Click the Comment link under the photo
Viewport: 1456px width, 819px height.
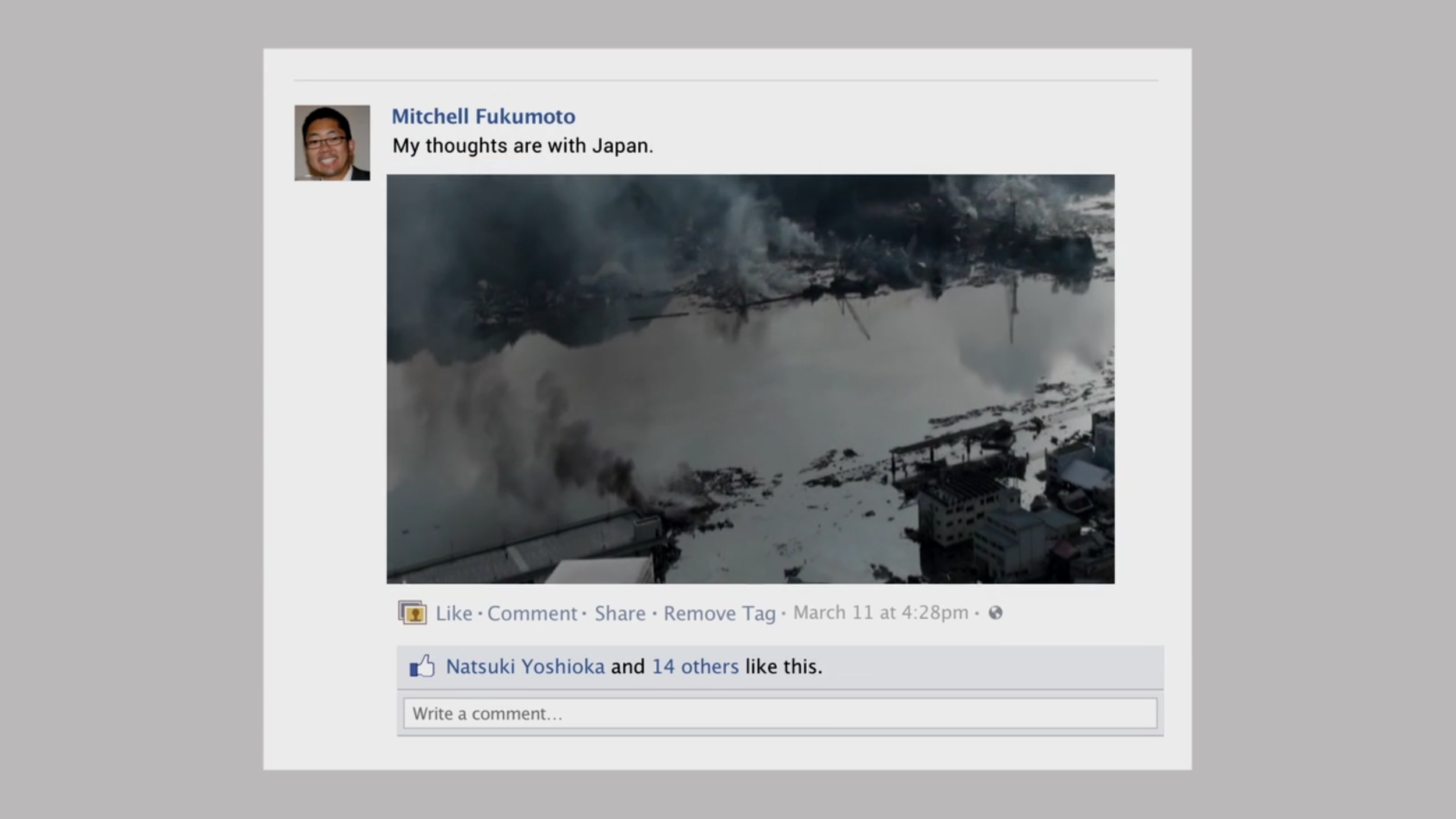(x=532, y=613)
